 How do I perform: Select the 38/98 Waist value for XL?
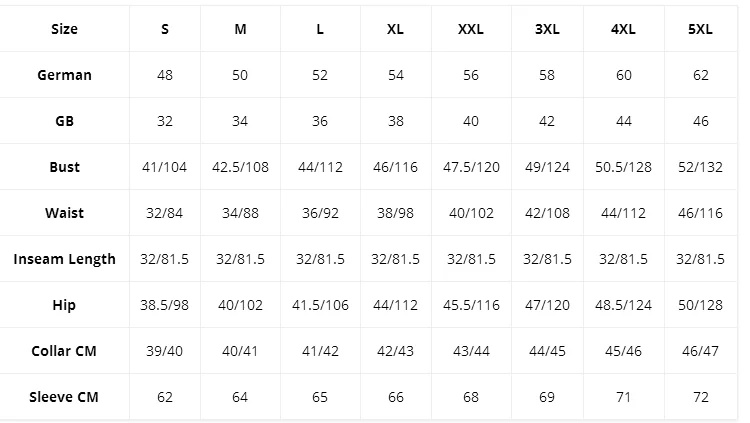[395, 213]
